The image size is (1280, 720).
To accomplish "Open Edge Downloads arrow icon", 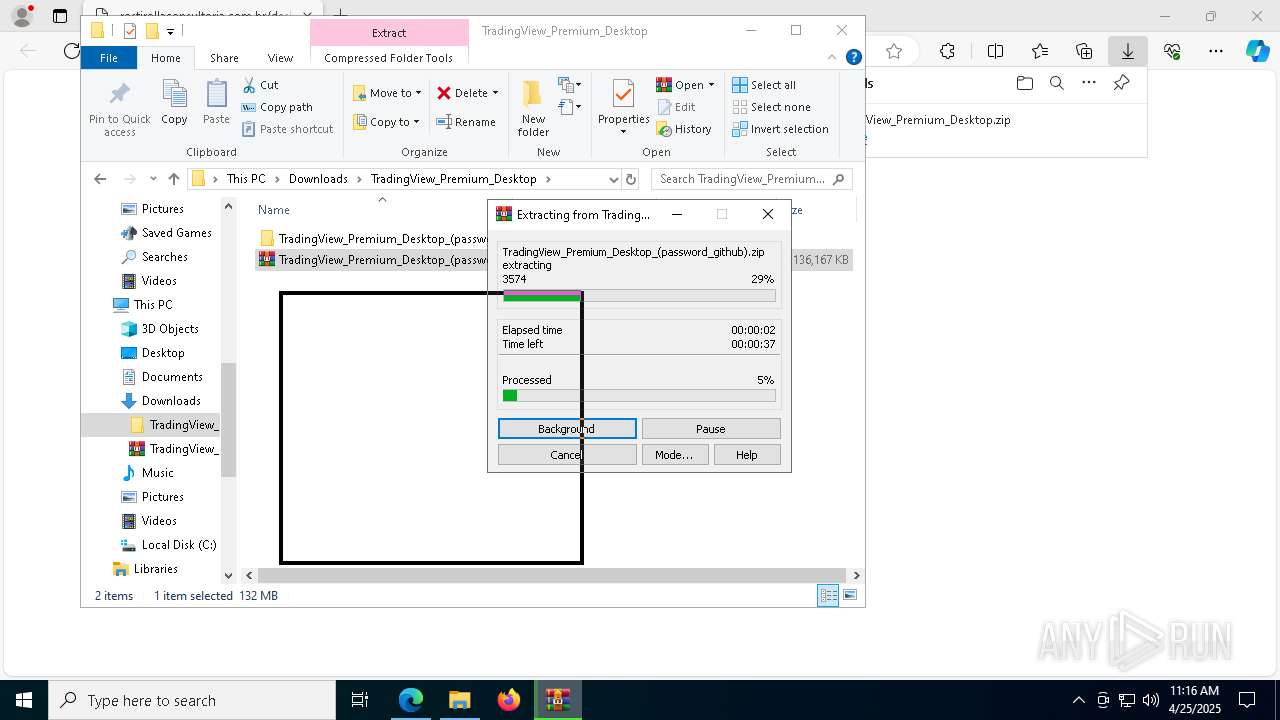I will pyautogui.click(x=1128, y=51).
